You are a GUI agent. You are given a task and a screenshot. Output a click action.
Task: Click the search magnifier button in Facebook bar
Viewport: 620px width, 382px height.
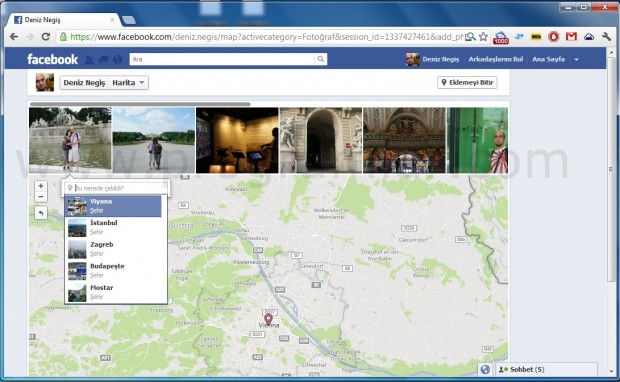click(321, 59)
